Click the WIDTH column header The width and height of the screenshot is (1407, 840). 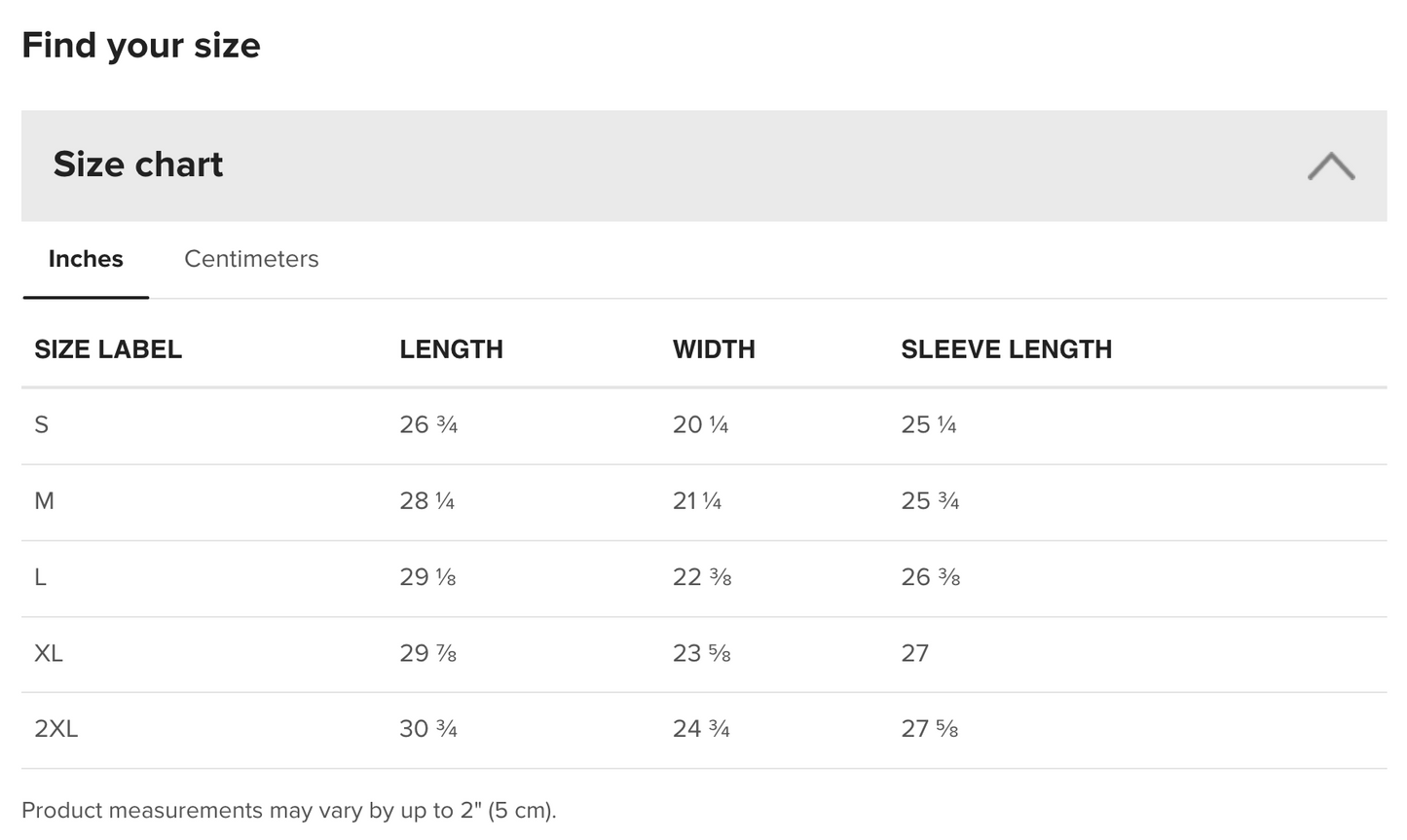pos(714,349)
